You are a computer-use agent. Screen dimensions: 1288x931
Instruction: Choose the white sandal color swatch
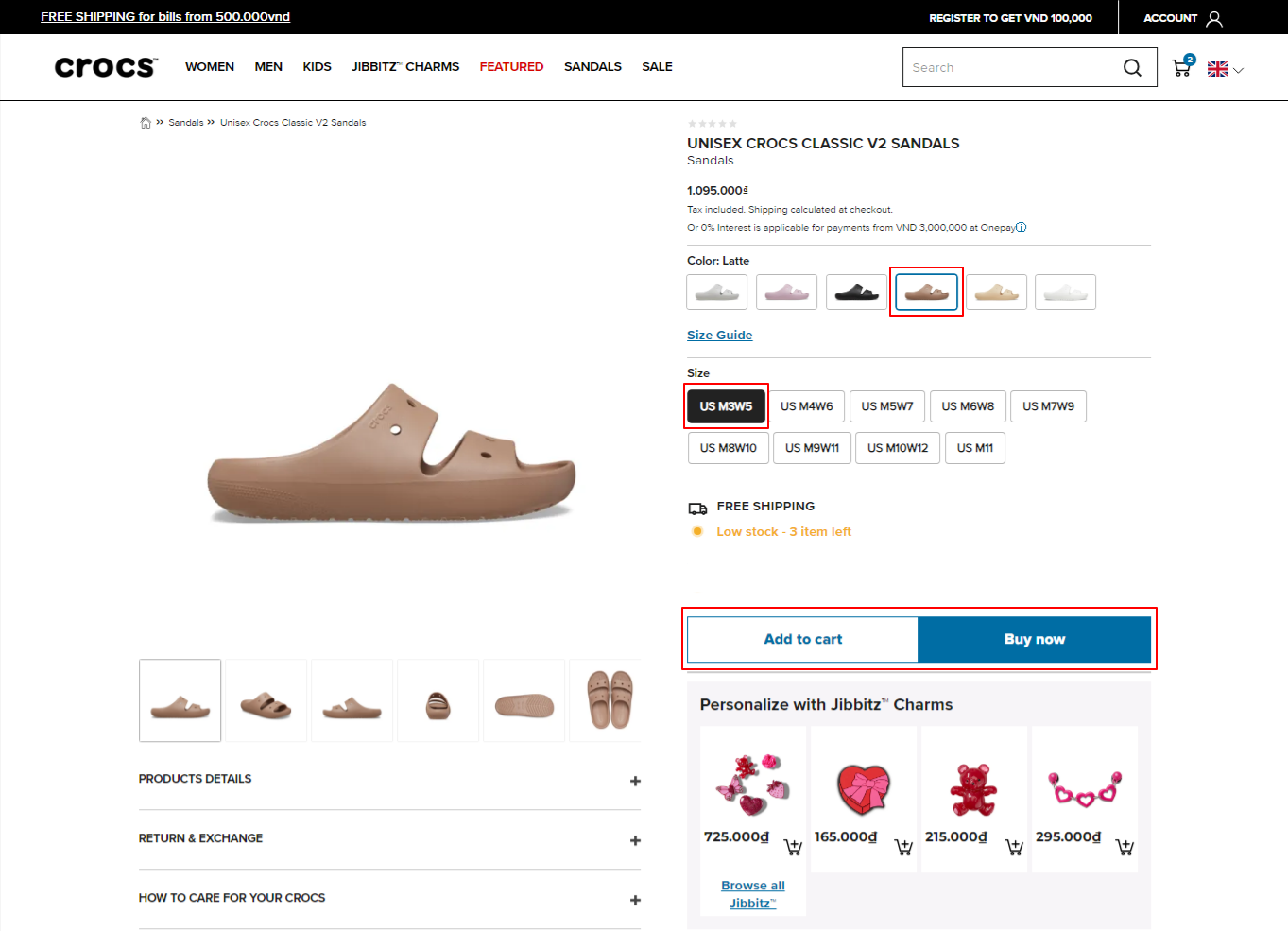click(x=1066, y=292)
